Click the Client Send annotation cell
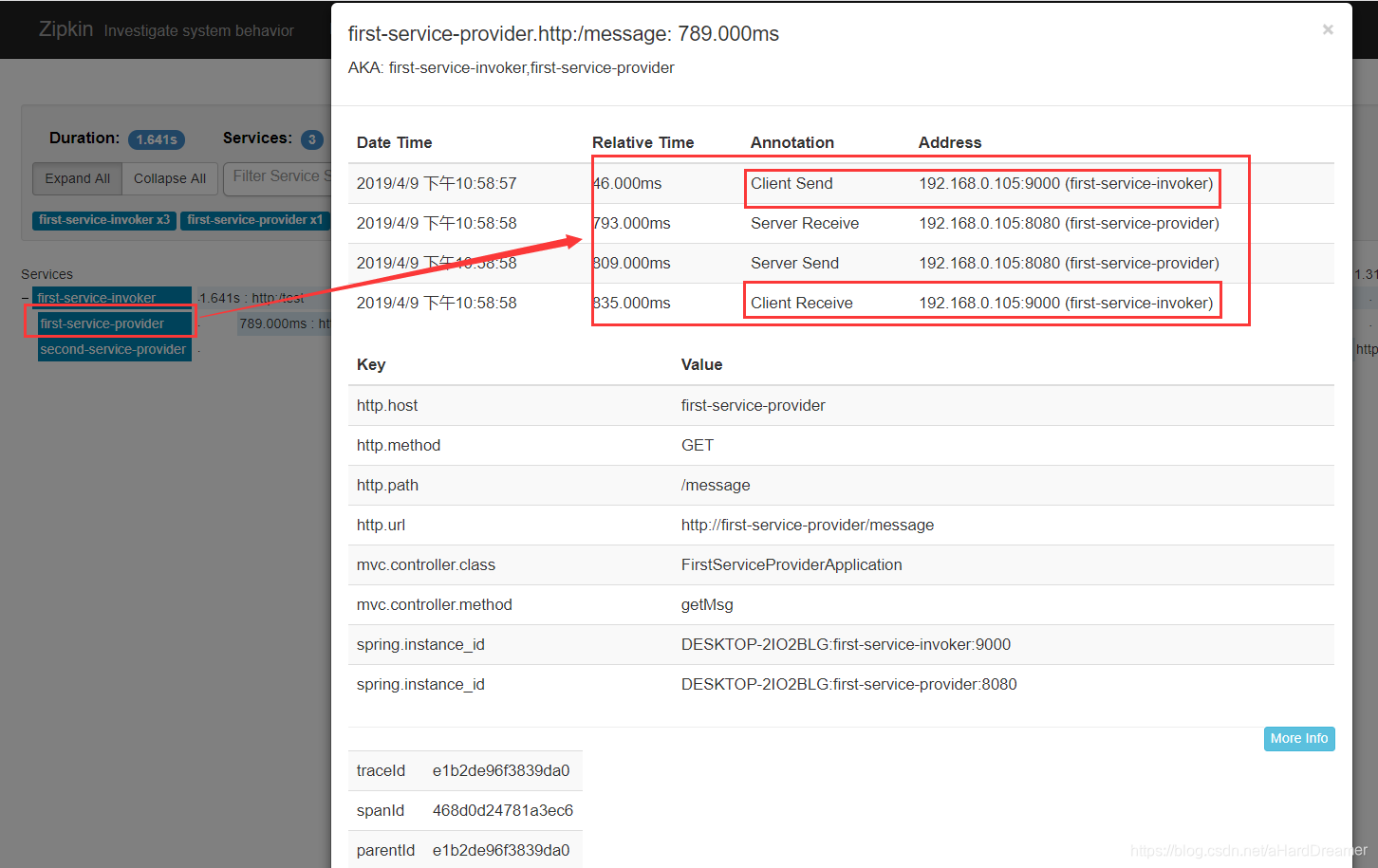1378x868 pixels. [x=791, y=183]
